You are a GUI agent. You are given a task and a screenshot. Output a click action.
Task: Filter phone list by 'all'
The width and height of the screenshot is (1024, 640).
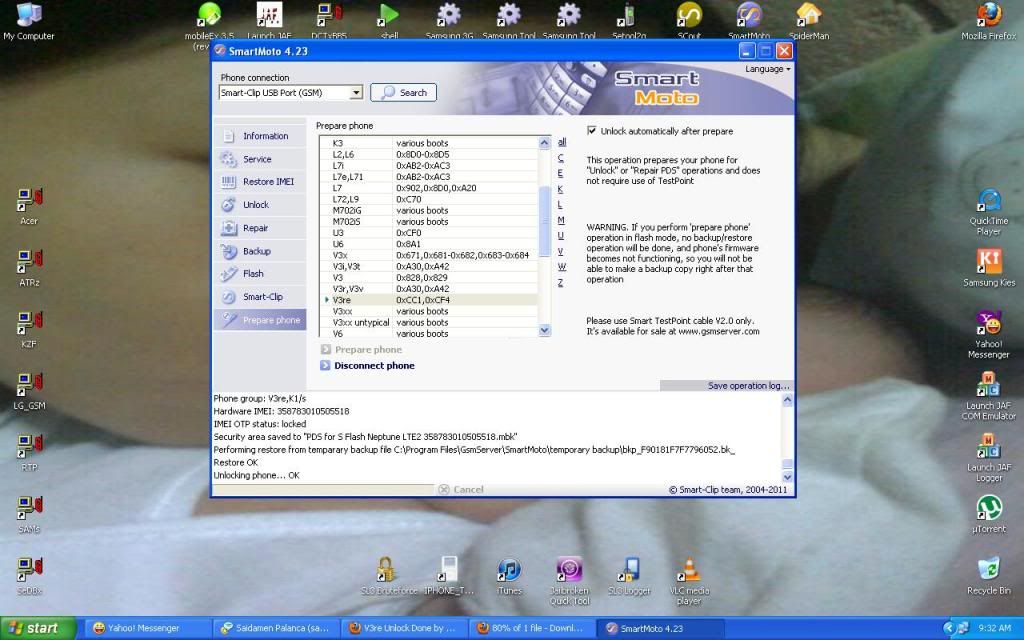tap(562, 142)
